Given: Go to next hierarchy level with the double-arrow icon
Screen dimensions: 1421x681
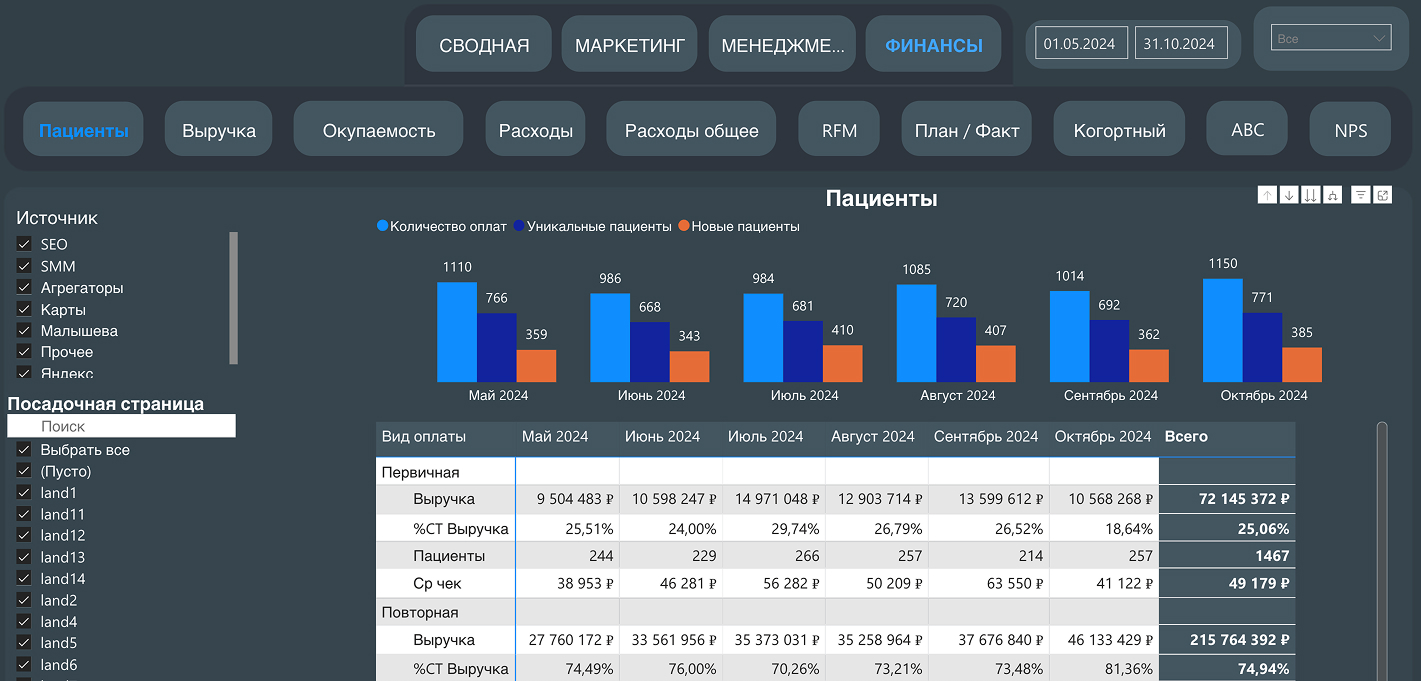Looking at the screenshot, I should click(x=1310, y=196).
